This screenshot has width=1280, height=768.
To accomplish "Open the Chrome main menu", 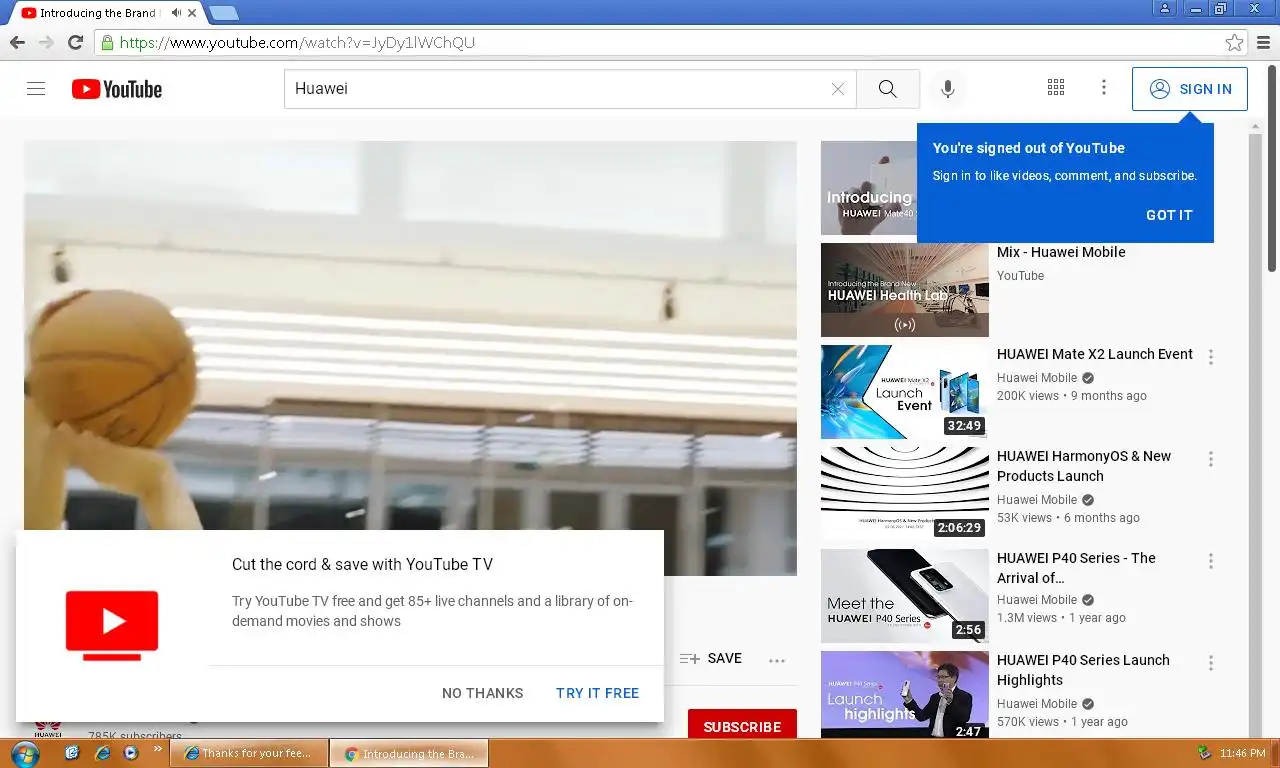I will coord(1264,43).
